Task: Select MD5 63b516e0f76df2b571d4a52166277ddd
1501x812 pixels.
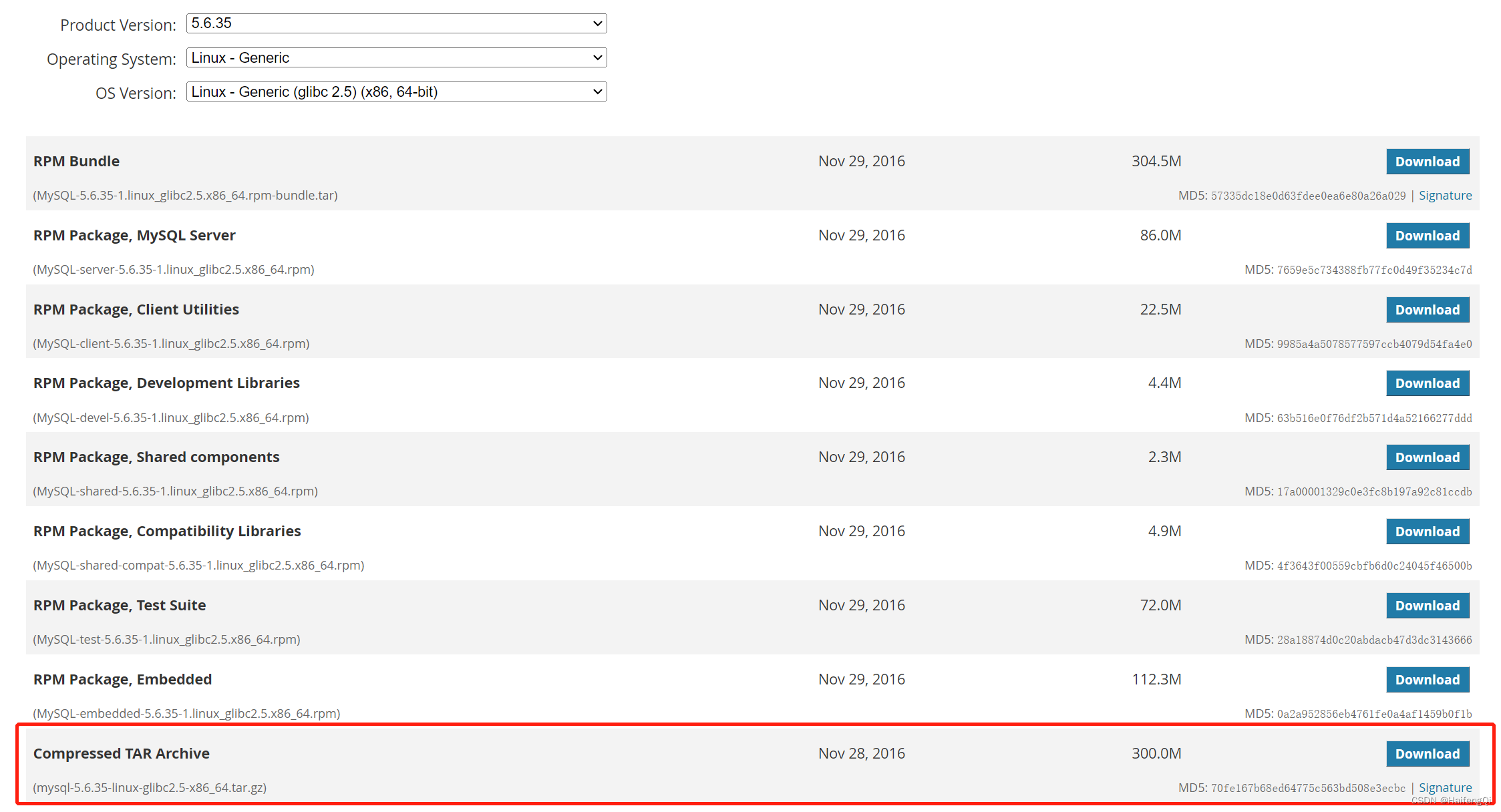Action: (x=1374, y=418)
